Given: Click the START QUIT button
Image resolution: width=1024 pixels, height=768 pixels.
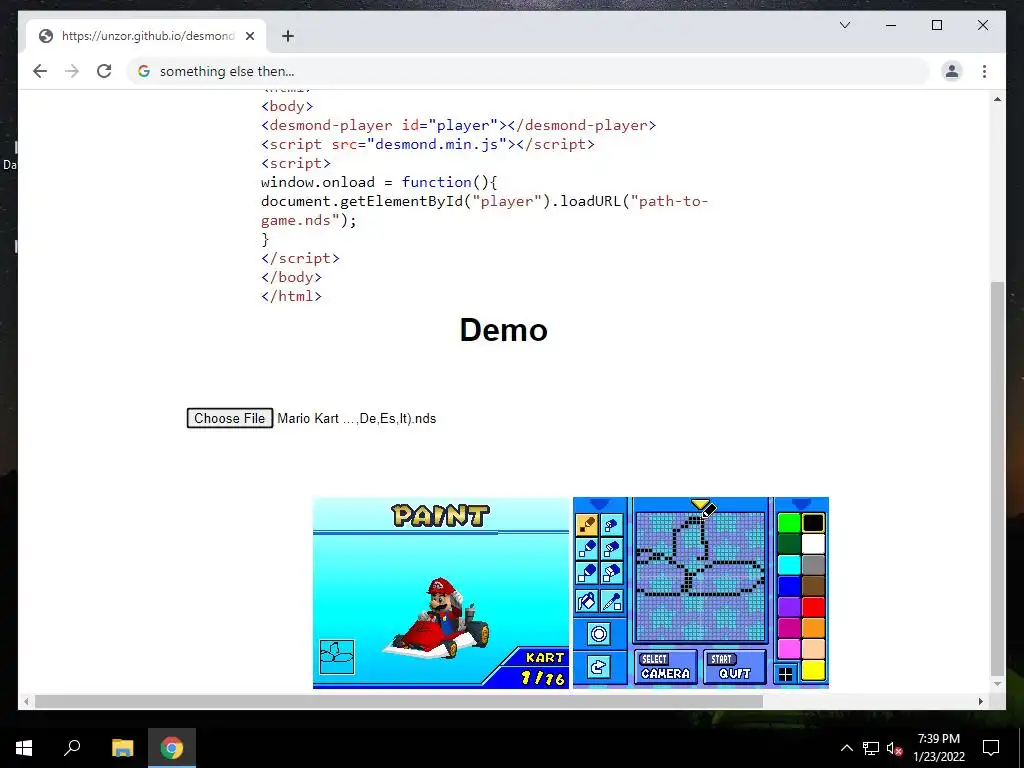Looking at the screenshot, I should click(734, 667).
